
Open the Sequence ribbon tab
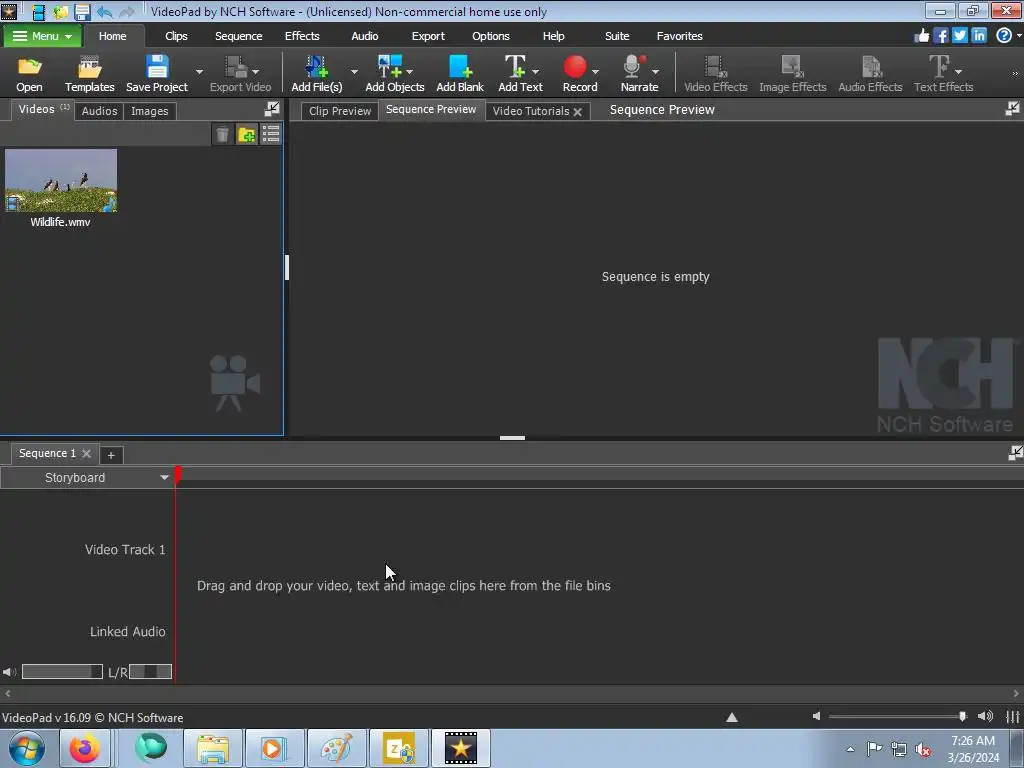pyautogui.click(x=238, y=36)
